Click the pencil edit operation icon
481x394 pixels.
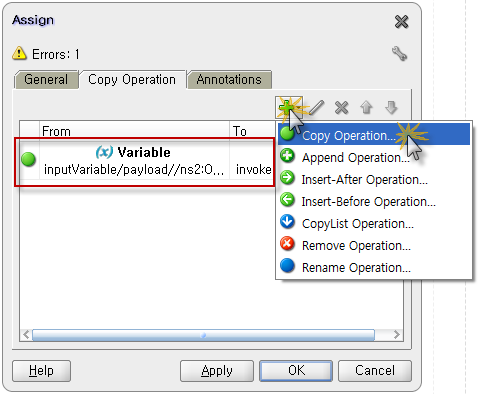coord(316,107)
